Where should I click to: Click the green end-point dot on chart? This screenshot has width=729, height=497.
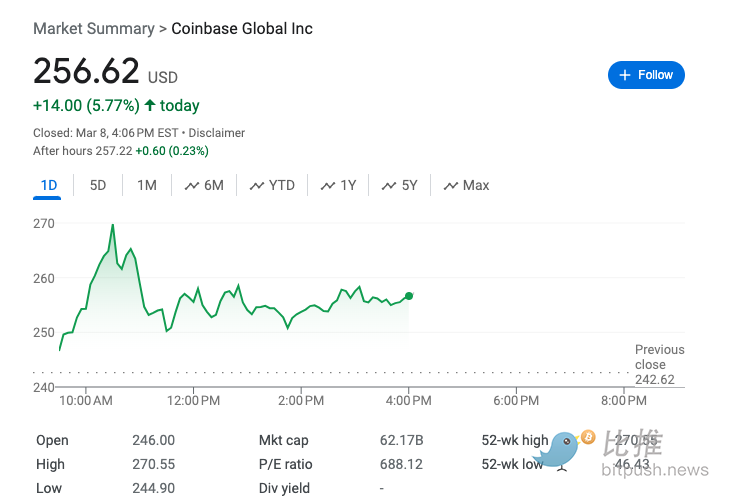coord(409,296)
